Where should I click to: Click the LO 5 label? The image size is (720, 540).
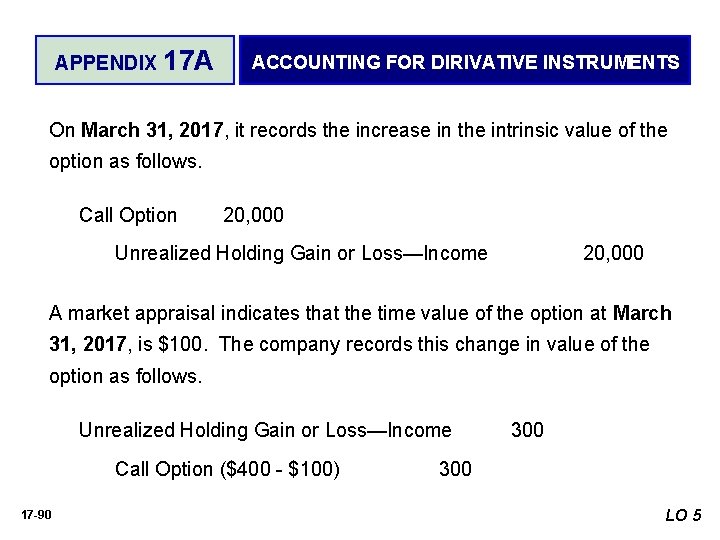pos(683,515)
